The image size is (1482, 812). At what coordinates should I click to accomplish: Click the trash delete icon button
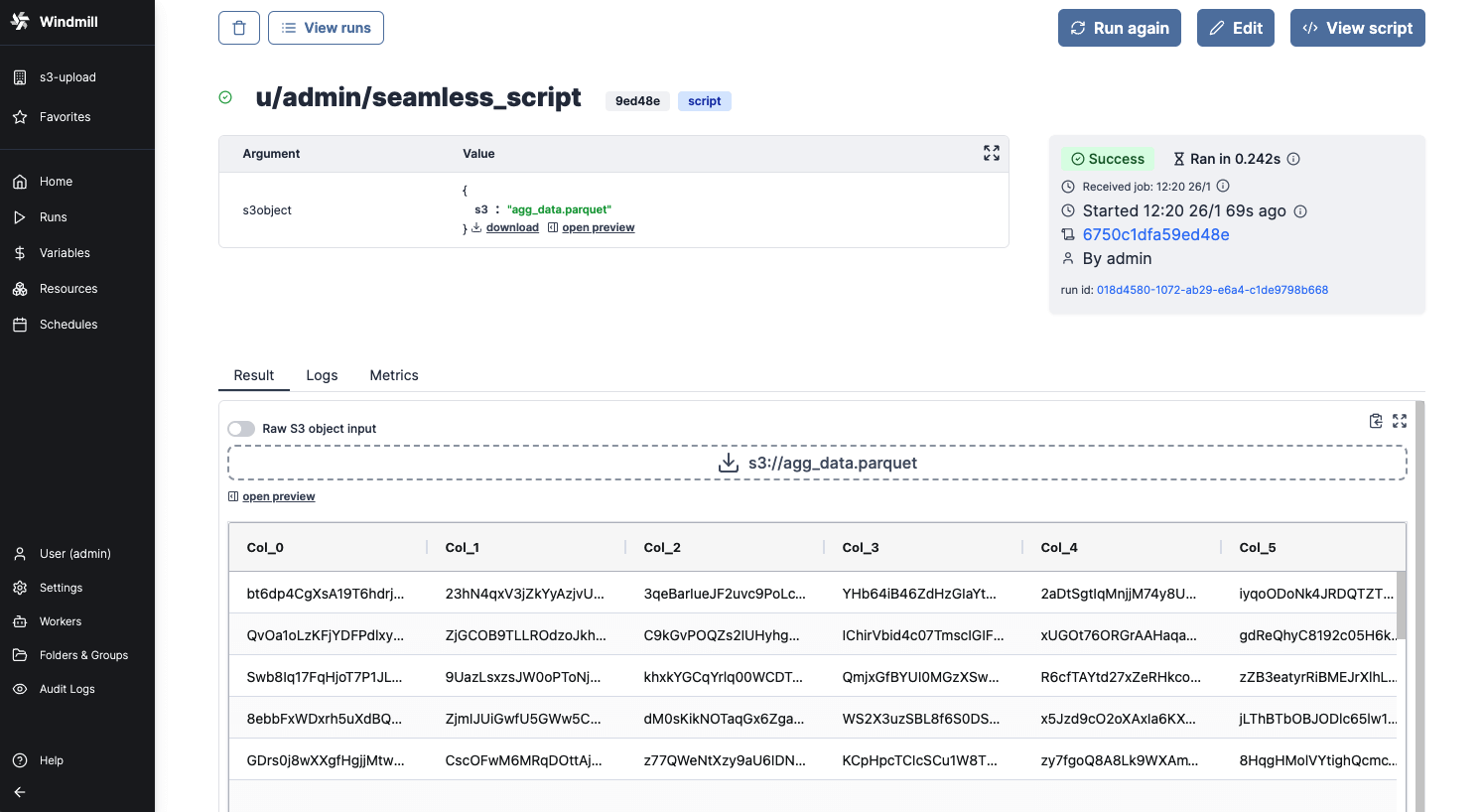pos(239,28)
